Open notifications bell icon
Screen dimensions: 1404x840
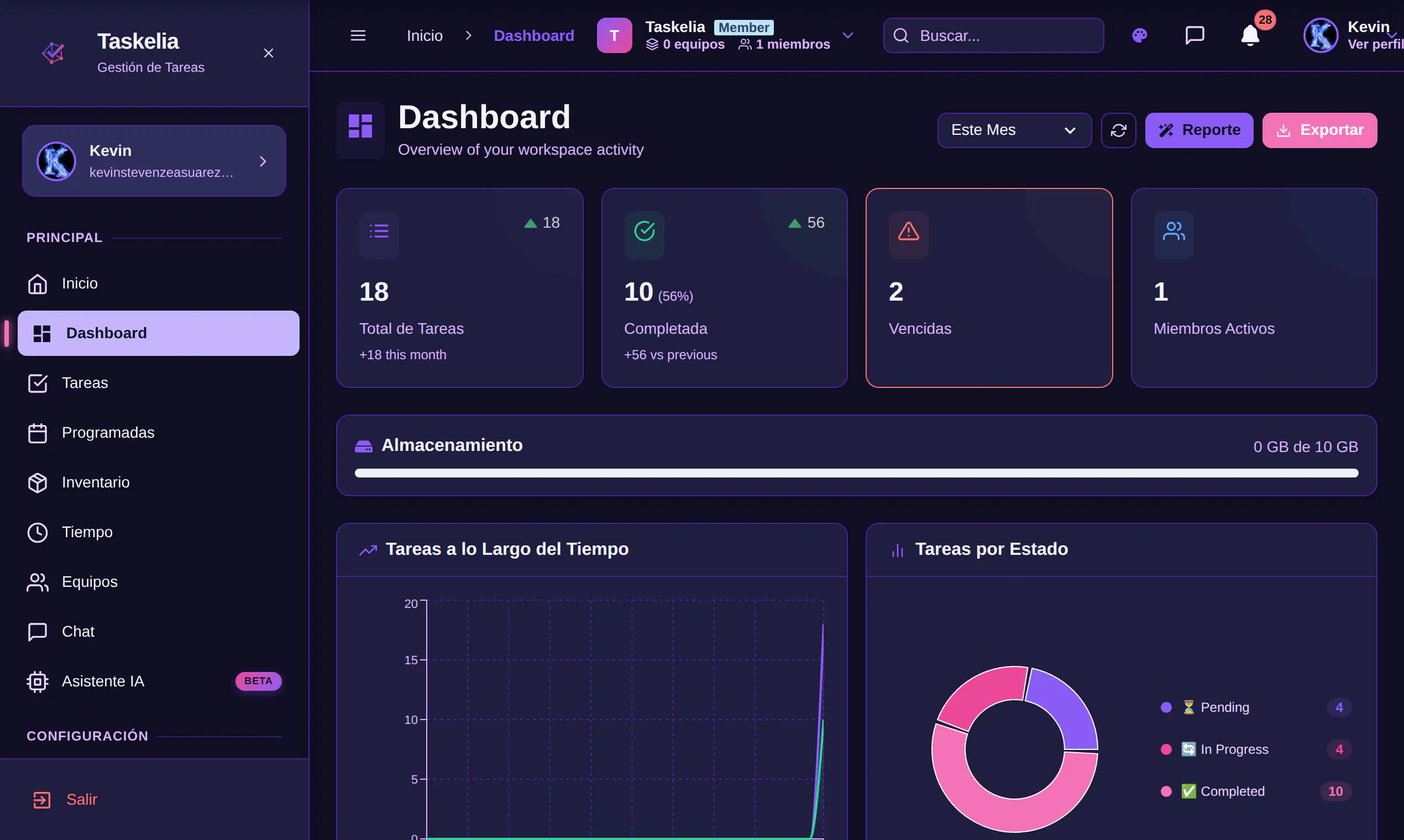pyautogui.click(x=1249, y=36)
